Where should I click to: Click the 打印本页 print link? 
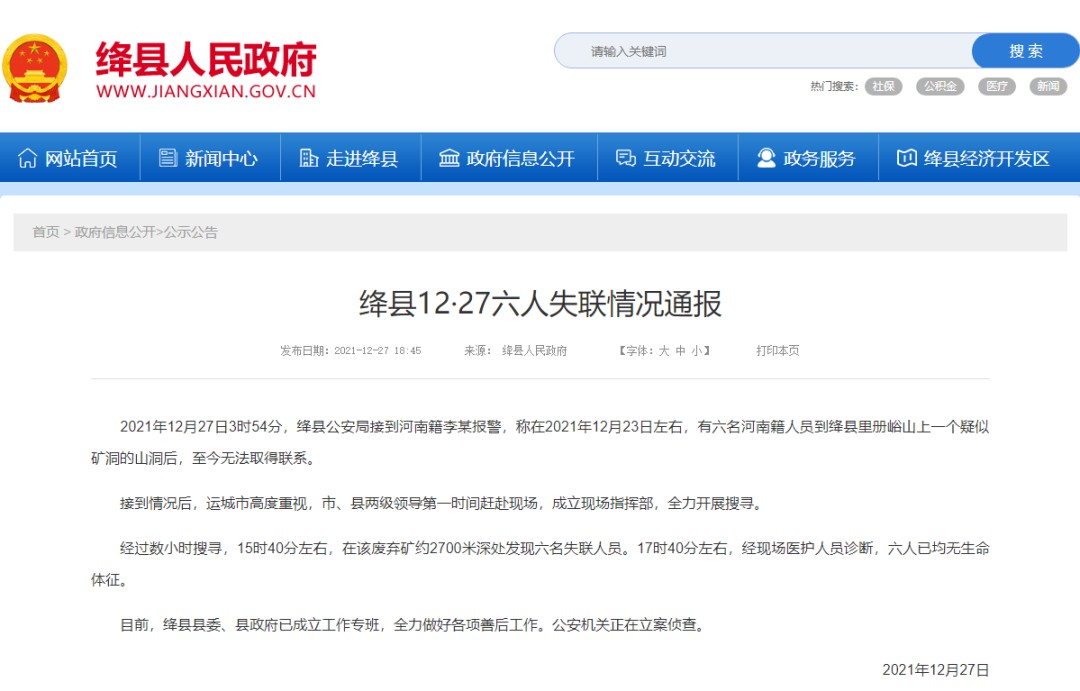(779, 351)
